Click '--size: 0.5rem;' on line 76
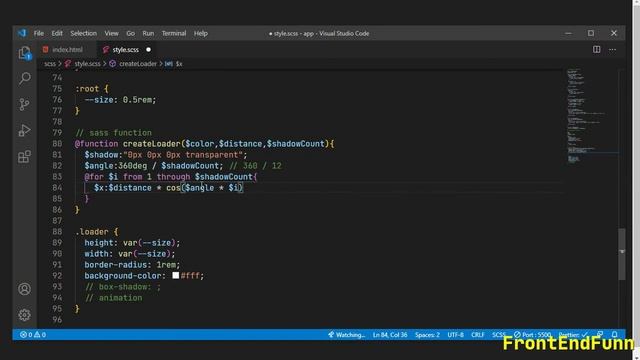 pos(120,100)
